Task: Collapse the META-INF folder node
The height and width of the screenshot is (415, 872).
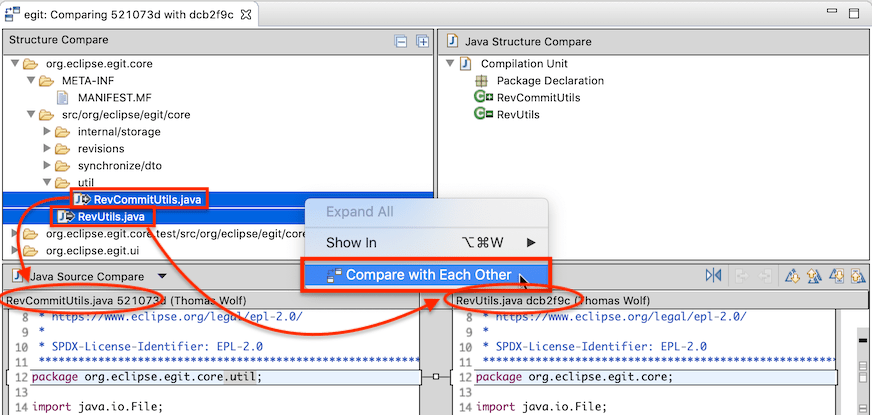Action: [x=31, y=81]
